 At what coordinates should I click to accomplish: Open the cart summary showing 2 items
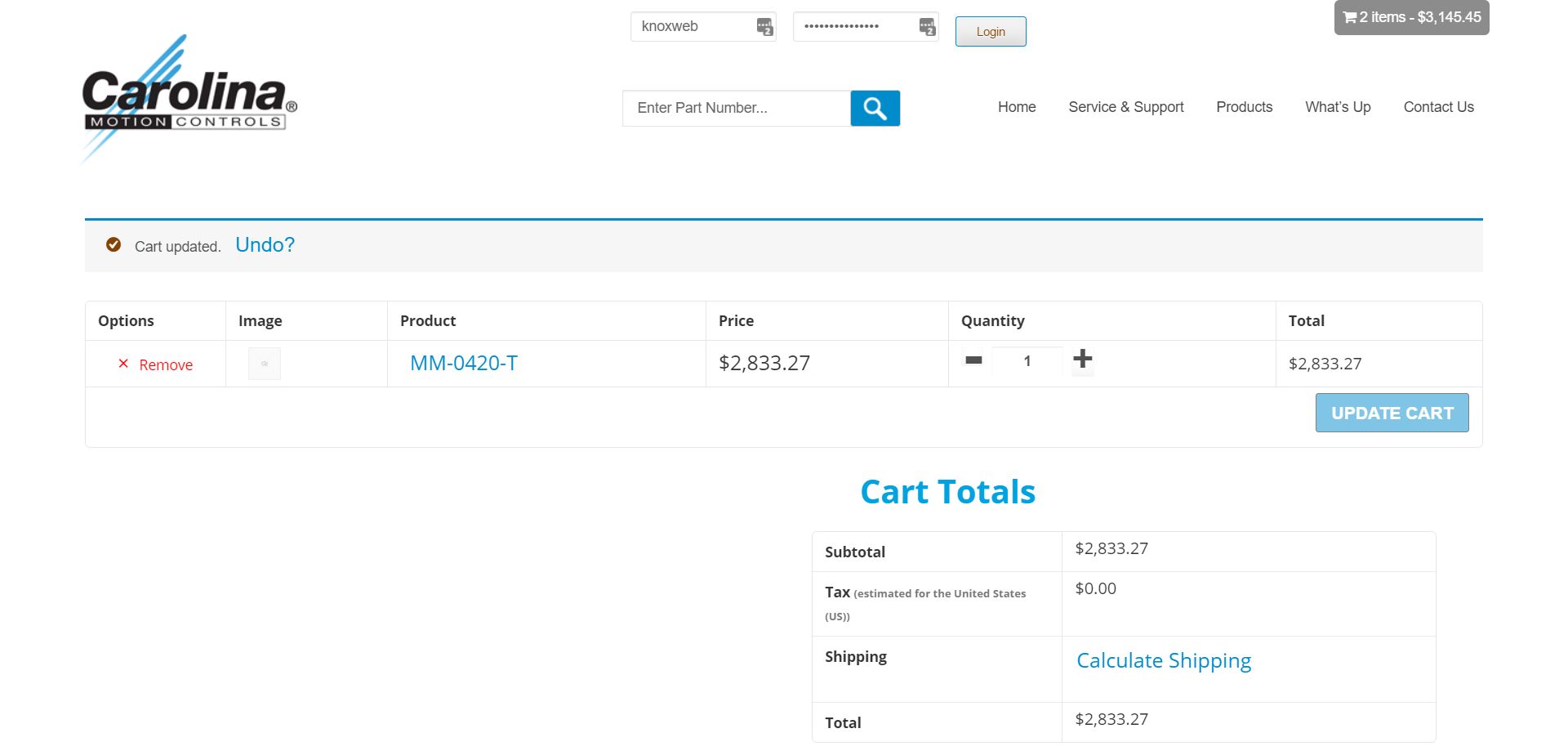(x=1411, y=17)
